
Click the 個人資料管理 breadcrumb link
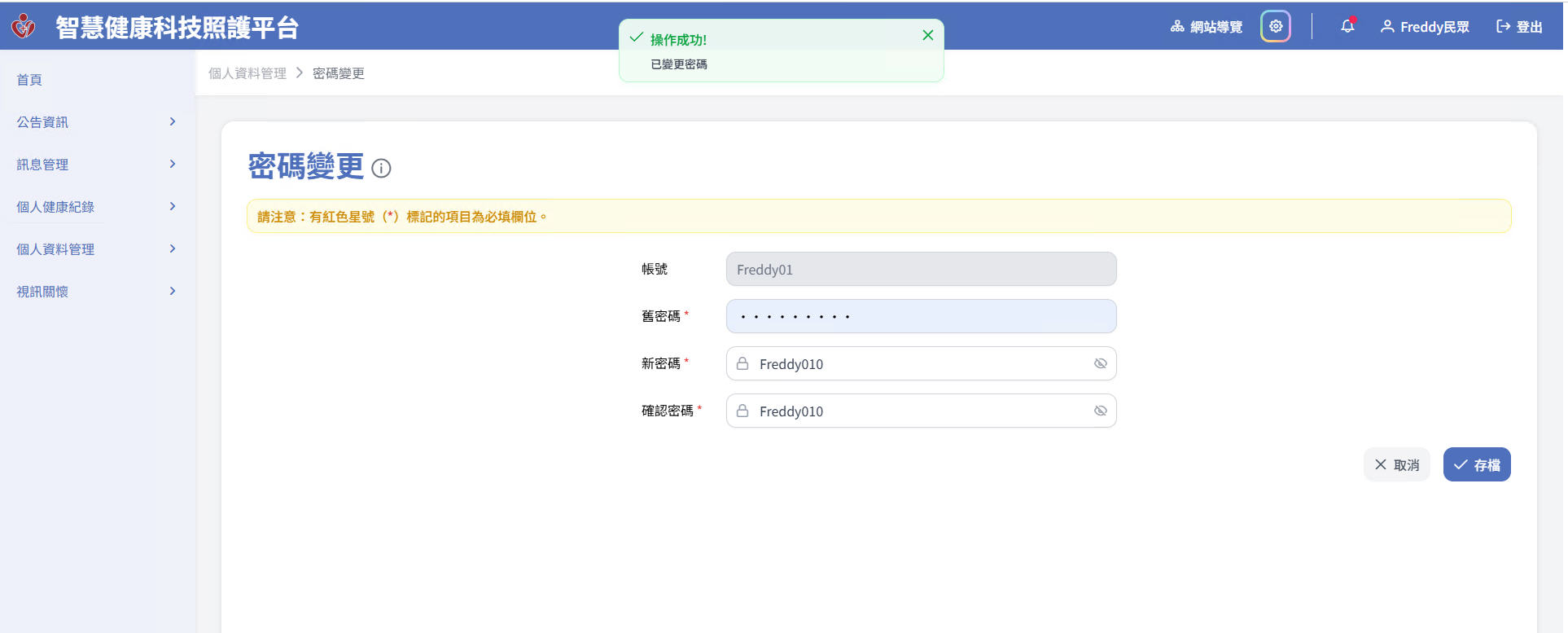(247, 73)
